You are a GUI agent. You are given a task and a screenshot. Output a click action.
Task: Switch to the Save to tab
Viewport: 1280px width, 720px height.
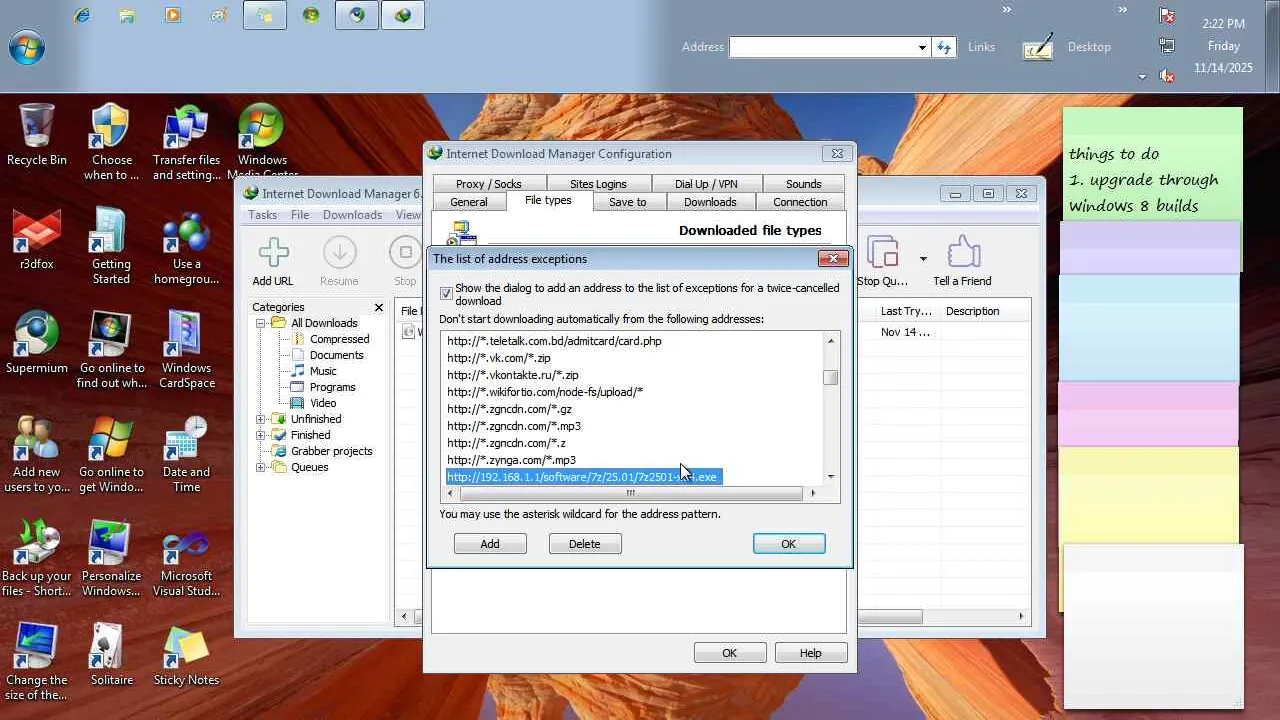[x=628, y=202]
